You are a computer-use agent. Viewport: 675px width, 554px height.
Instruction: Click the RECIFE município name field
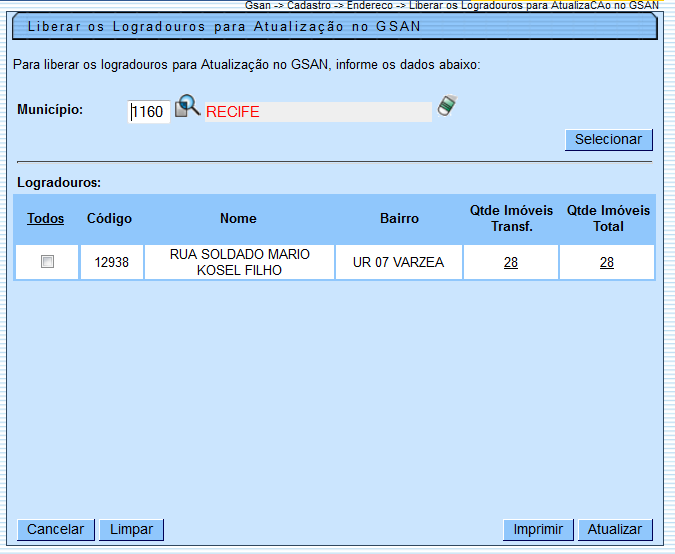point(318,112)
